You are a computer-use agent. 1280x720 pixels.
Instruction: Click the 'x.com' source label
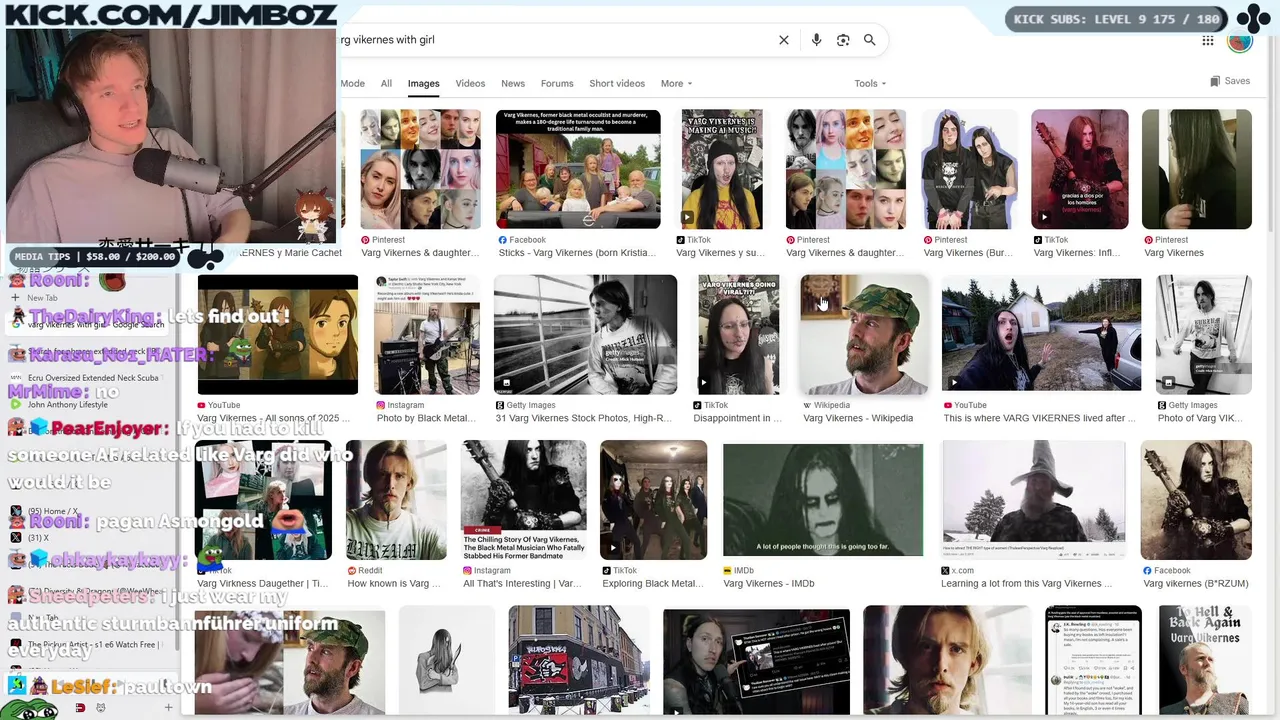962,570
